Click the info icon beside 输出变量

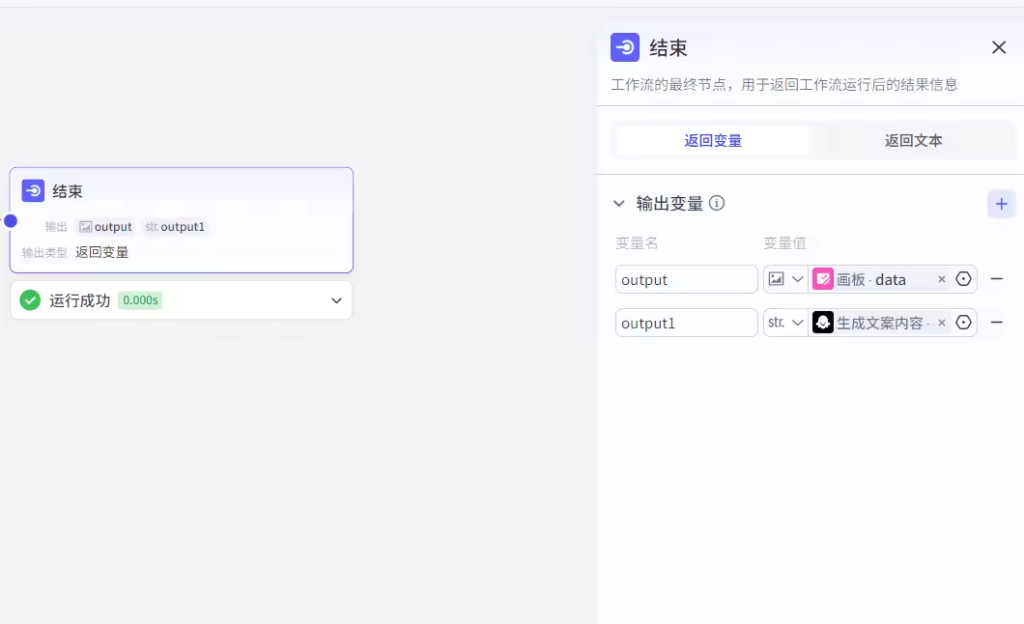pos(717,203)
